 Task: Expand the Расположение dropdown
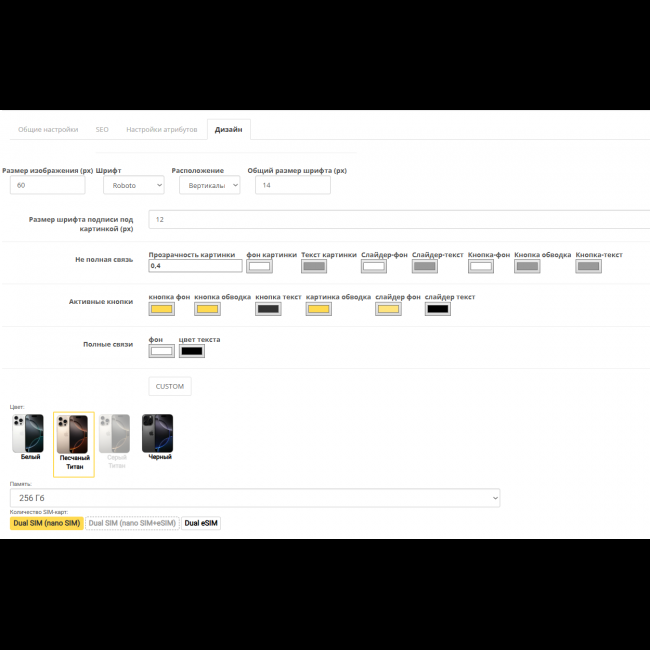209,185
